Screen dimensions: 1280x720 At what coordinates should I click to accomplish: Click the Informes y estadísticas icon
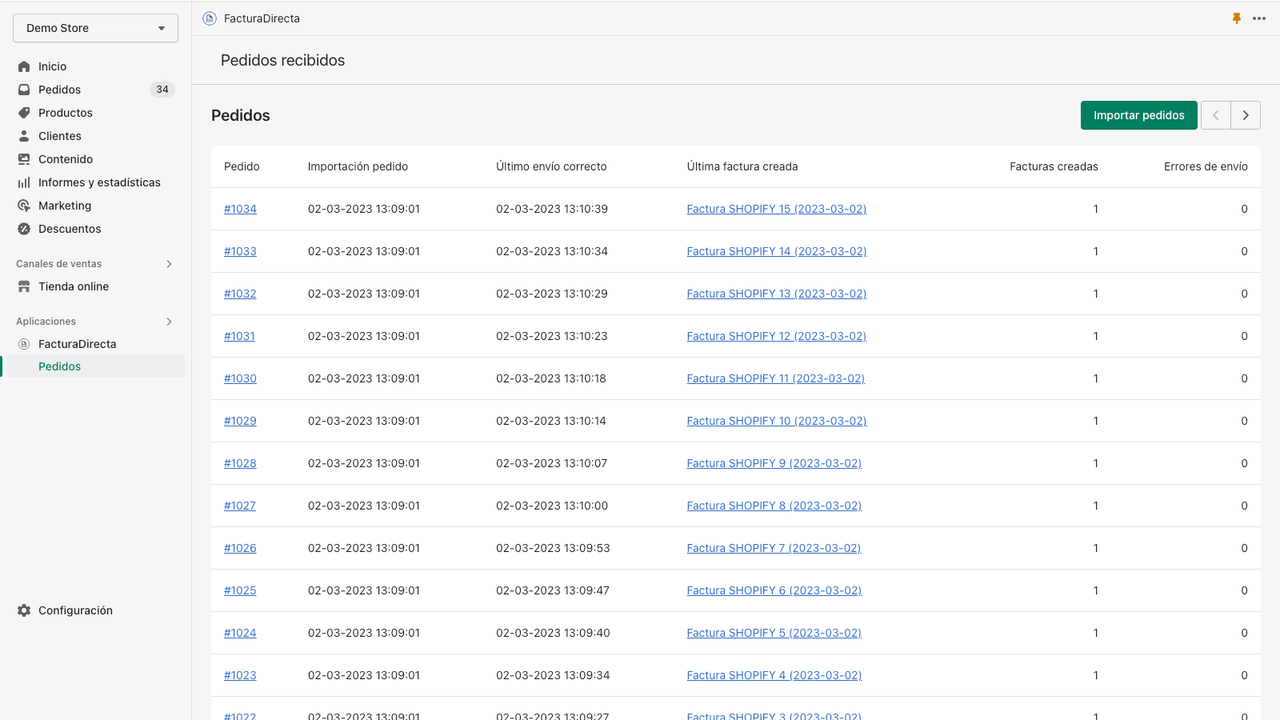tap(24, 182)
